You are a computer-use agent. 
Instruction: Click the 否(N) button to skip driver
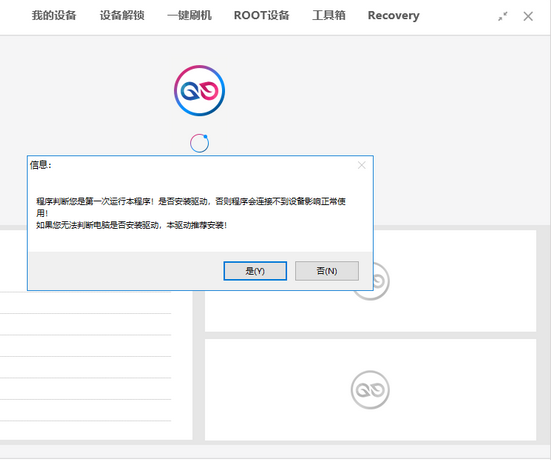(x=327, y=271)
